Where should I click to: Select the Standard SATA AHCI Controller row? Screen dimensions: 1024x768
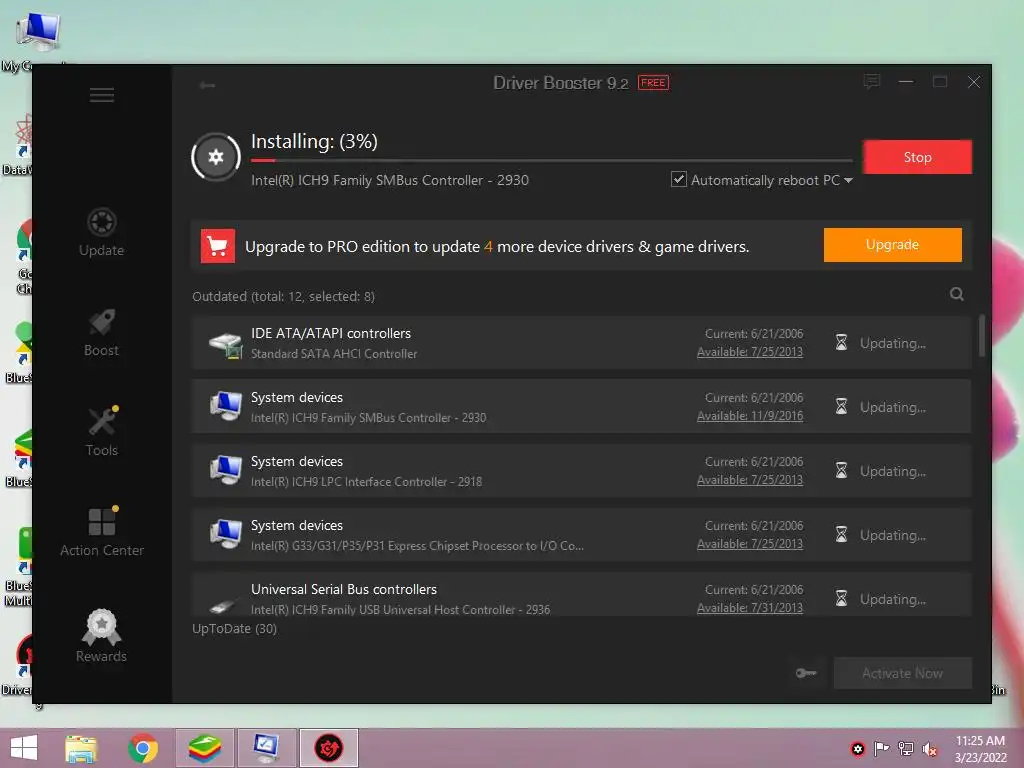[x=581, y=343]
